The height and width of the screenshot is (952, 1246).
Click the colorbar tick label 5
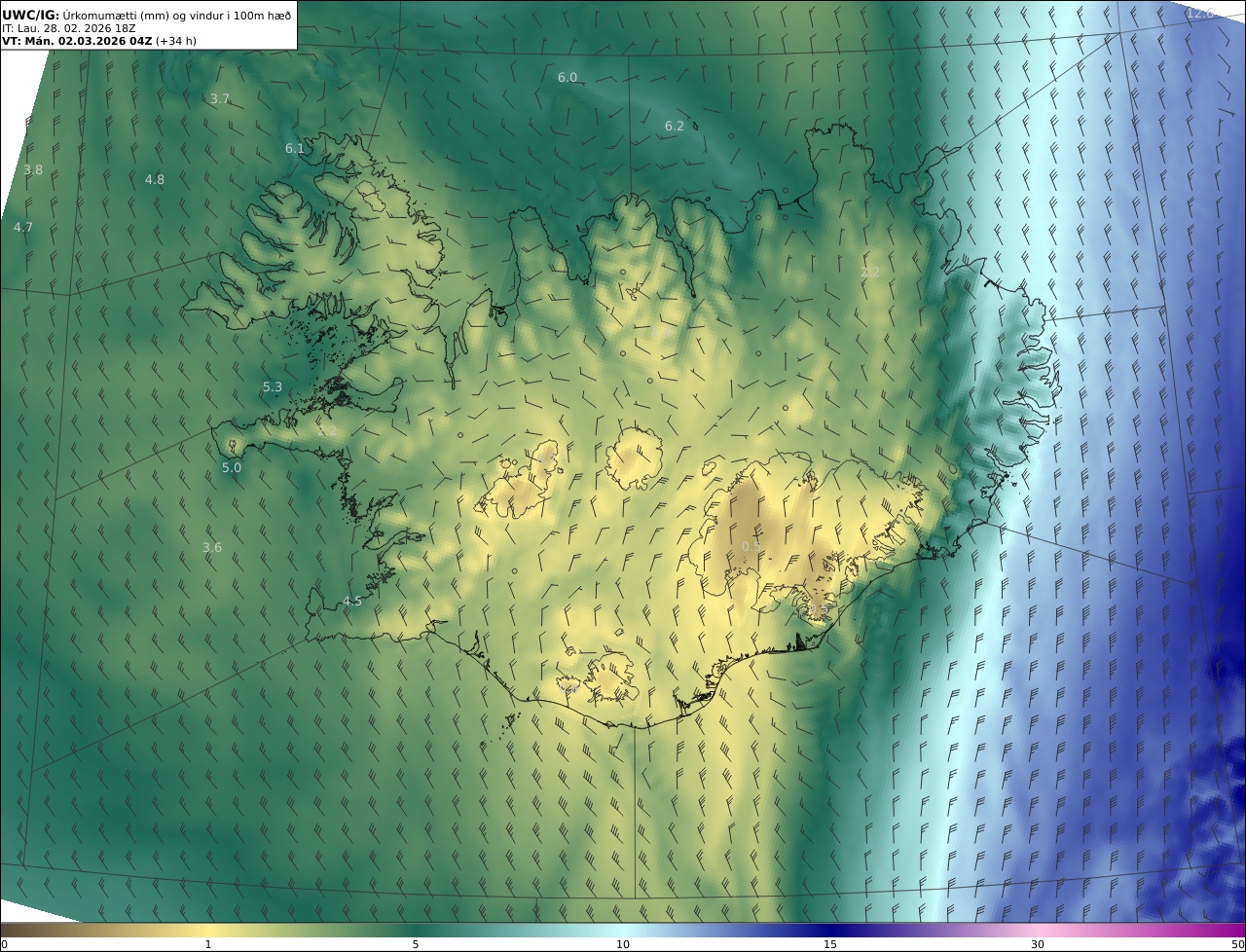[x=416, y=944]
